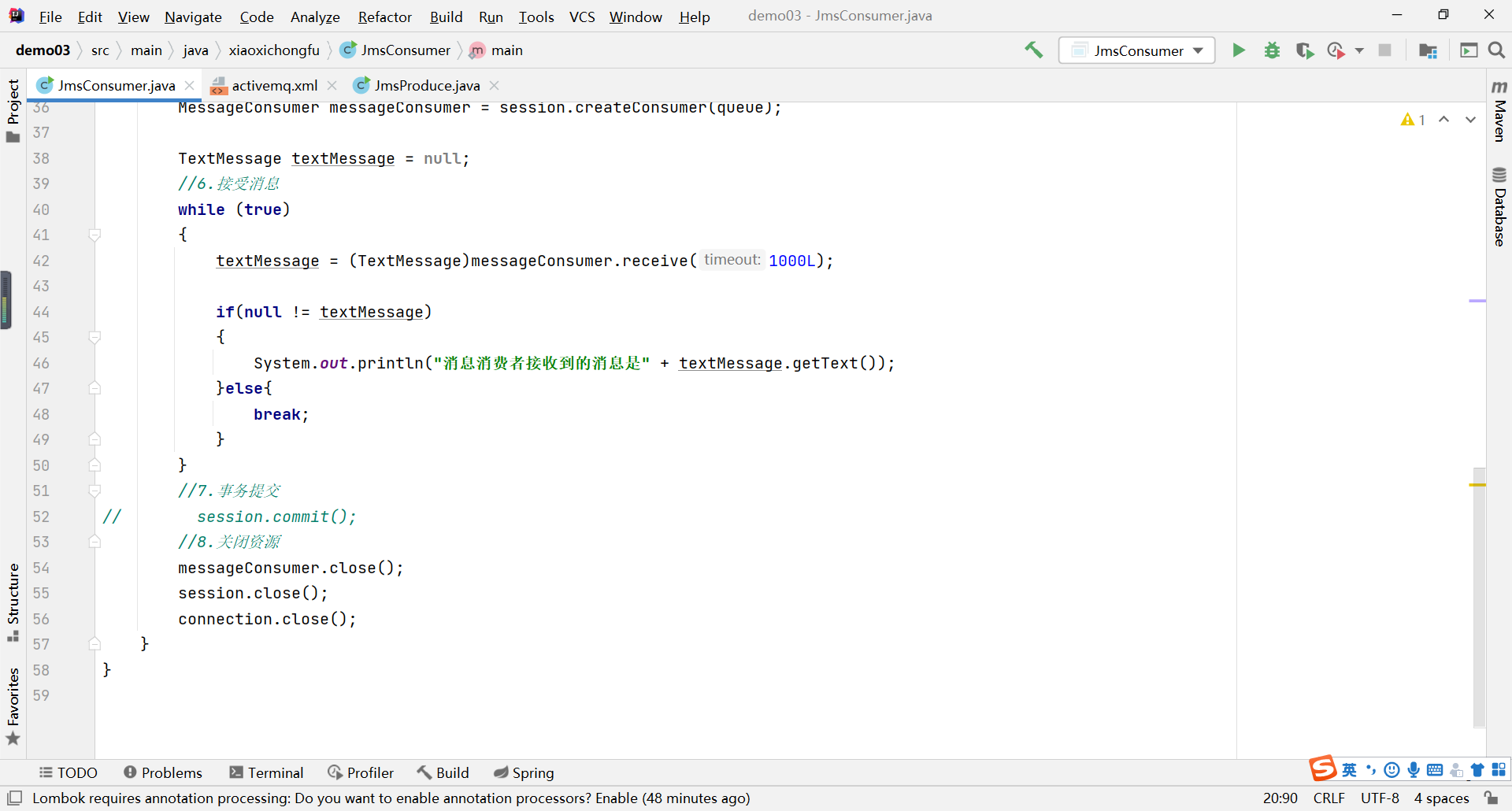Open the Build tool window
This screenshot has width=1512, height=811.
pyautogui.click(x=443, y=772)
